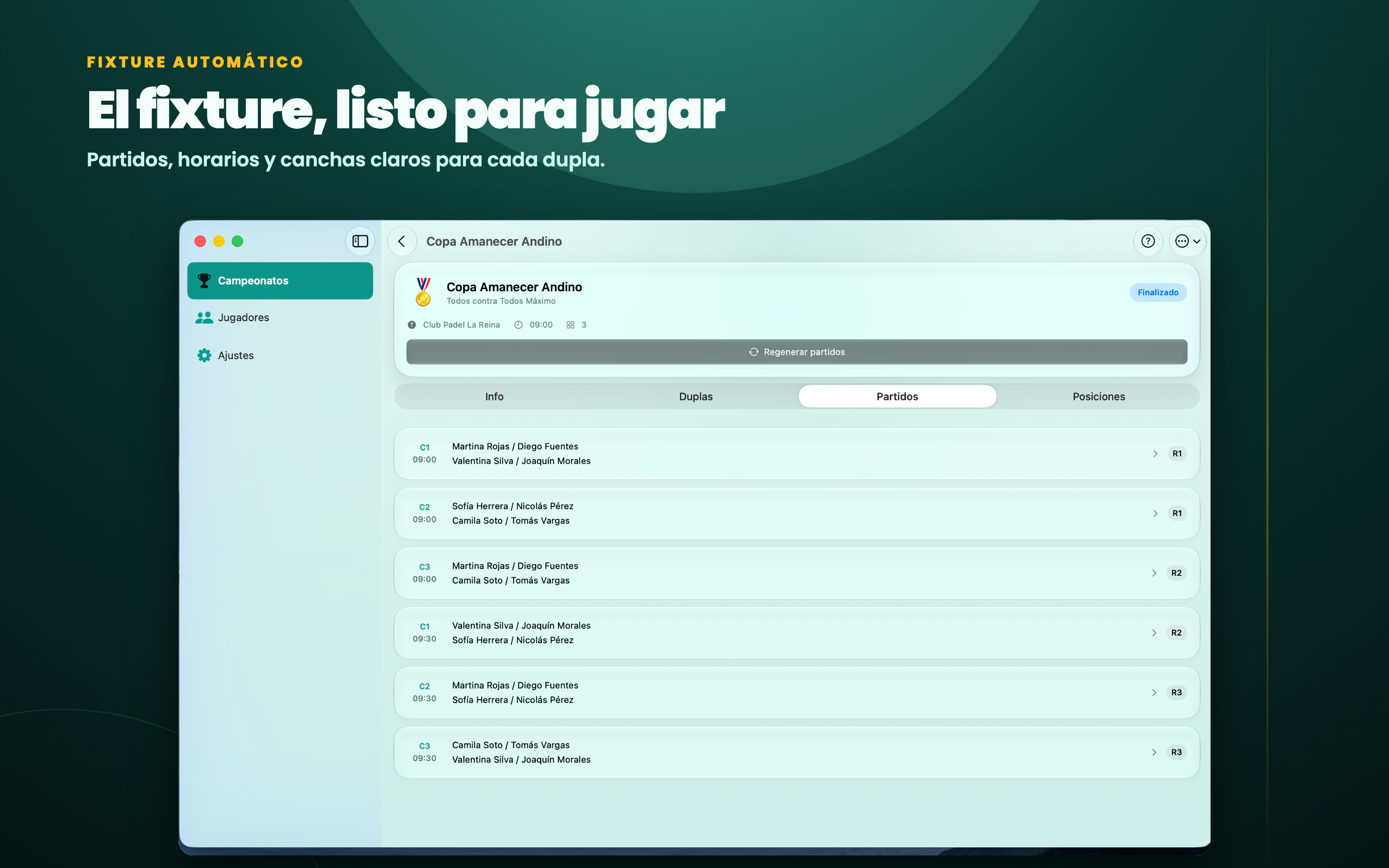Viewport: 1389px width, 868px height.
Task: Open Jugadores section in the sidebar
Action: click(x=280, y=317)
